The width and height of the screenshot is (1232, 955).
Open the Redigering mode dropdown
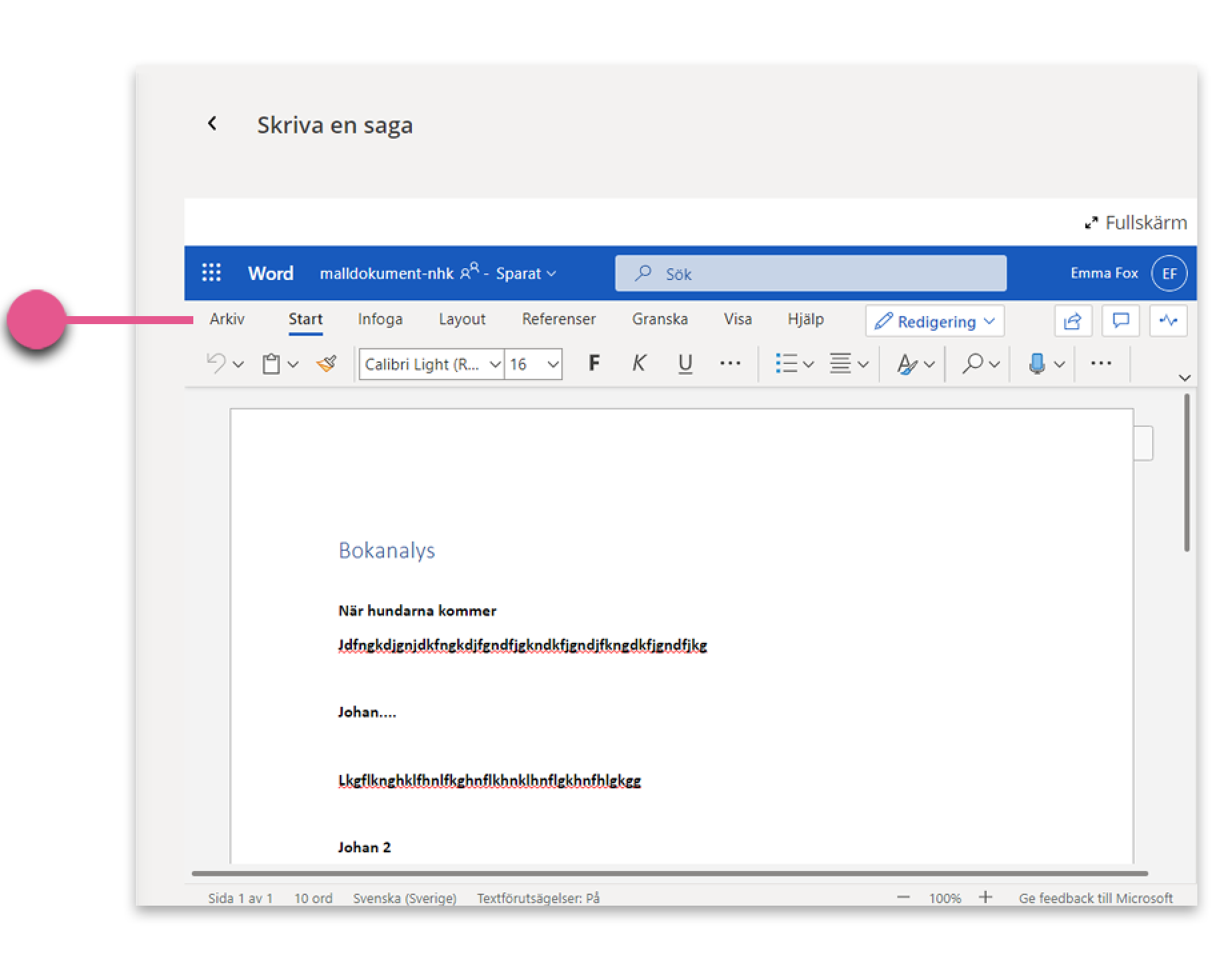[x=935, y=321]
